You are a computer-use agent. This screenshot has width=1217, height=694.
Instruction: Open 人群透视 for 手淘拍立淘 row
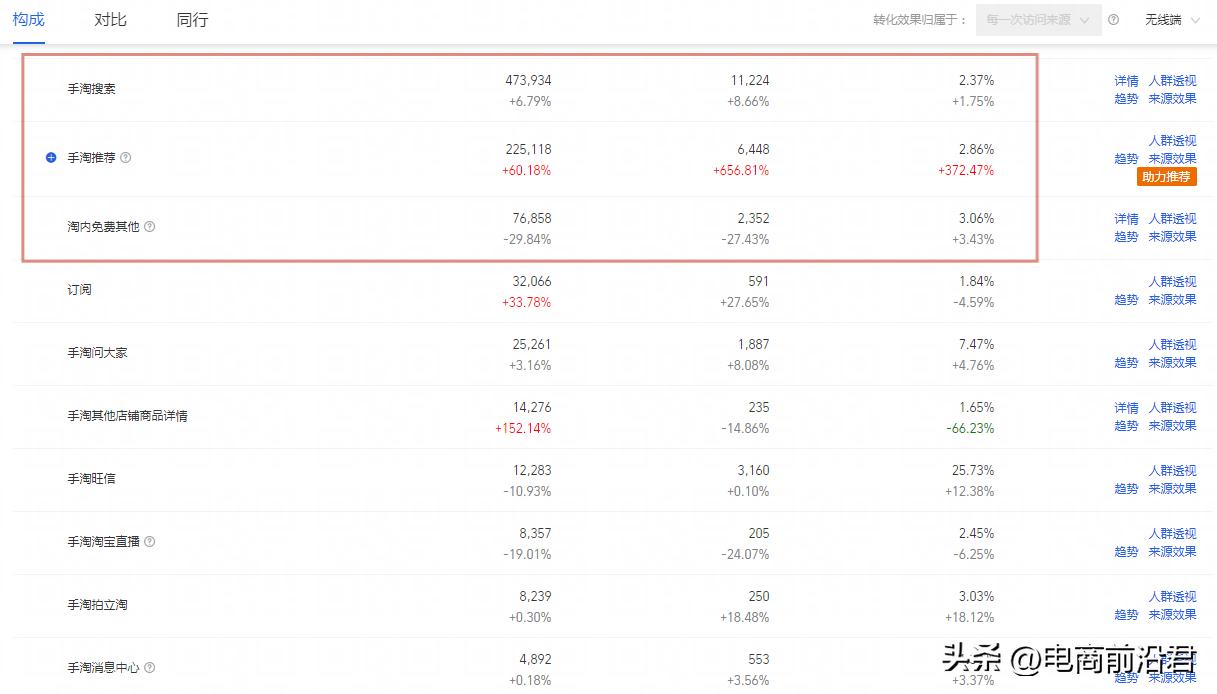(1172, 597)
